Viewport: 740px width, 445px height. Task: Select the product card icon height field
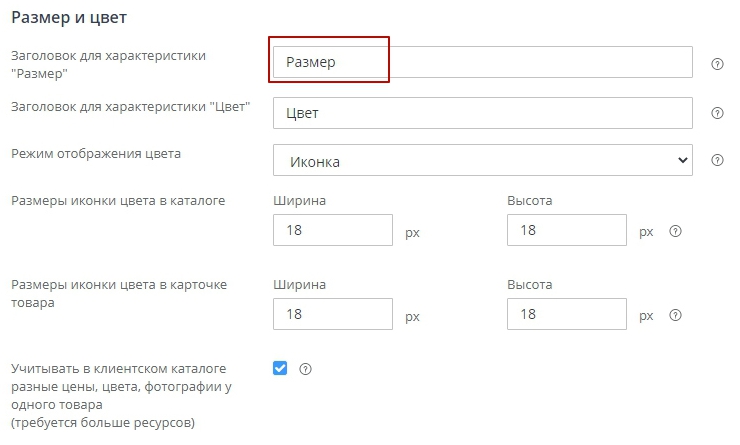coord(567,315)
